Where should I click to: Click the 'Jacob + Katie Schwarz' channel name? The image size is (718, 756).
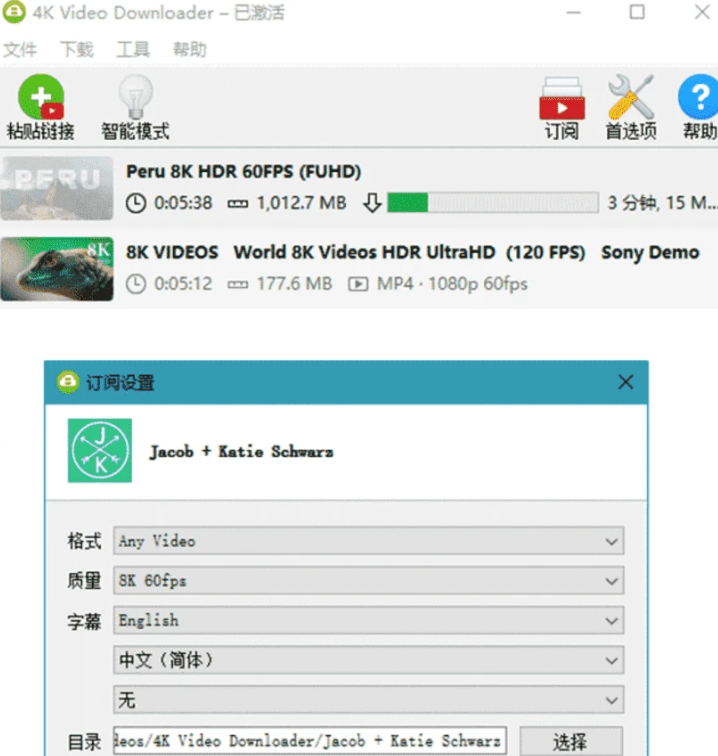(242, 452)
